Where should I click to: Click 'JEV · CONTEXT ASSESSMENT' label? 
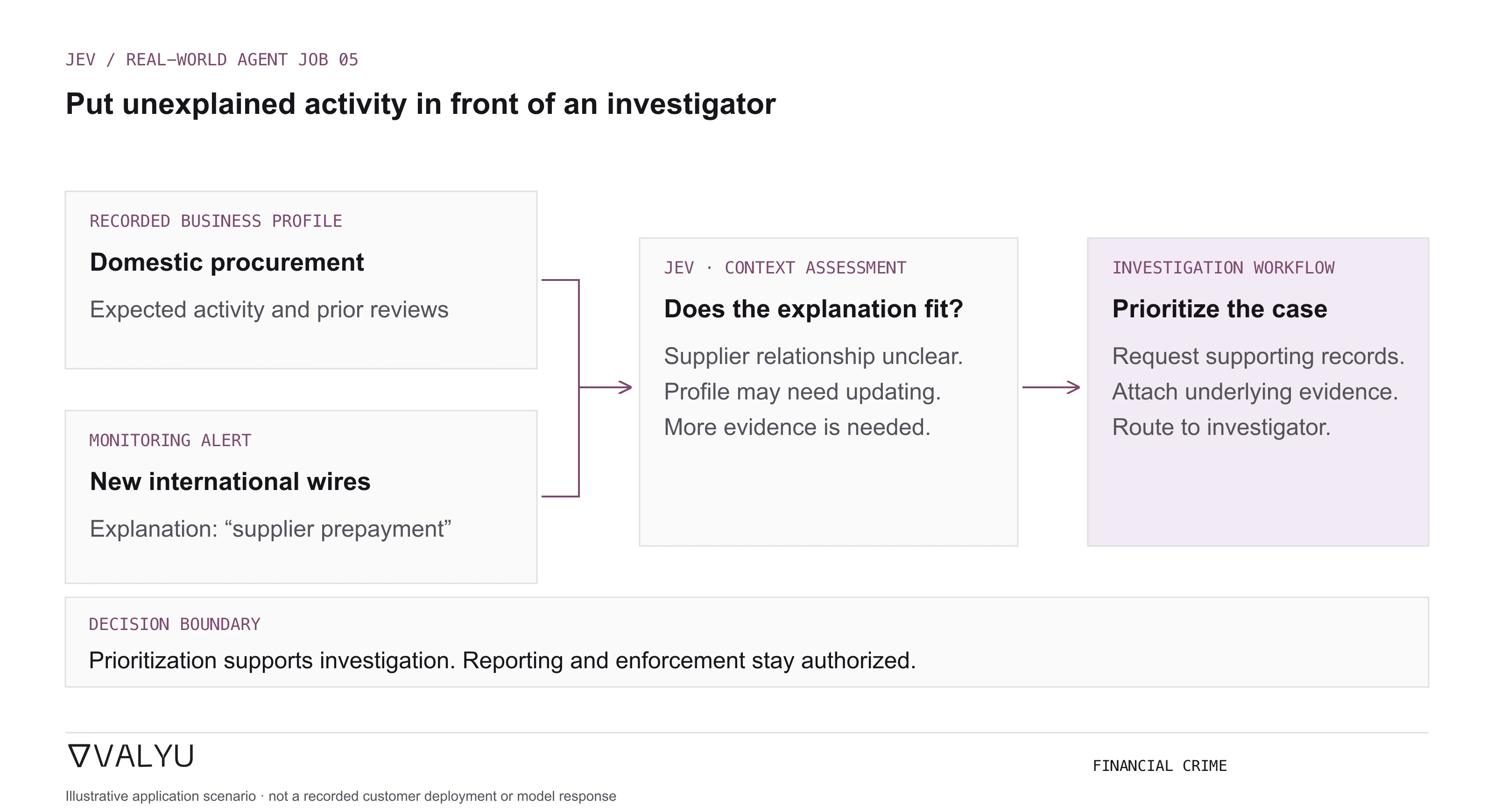pyautogui.click(x=785, y=268)
